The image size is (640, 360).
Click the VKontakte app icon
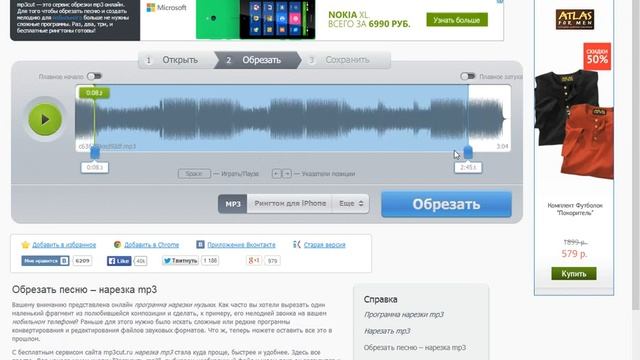(x=200, y=244)
